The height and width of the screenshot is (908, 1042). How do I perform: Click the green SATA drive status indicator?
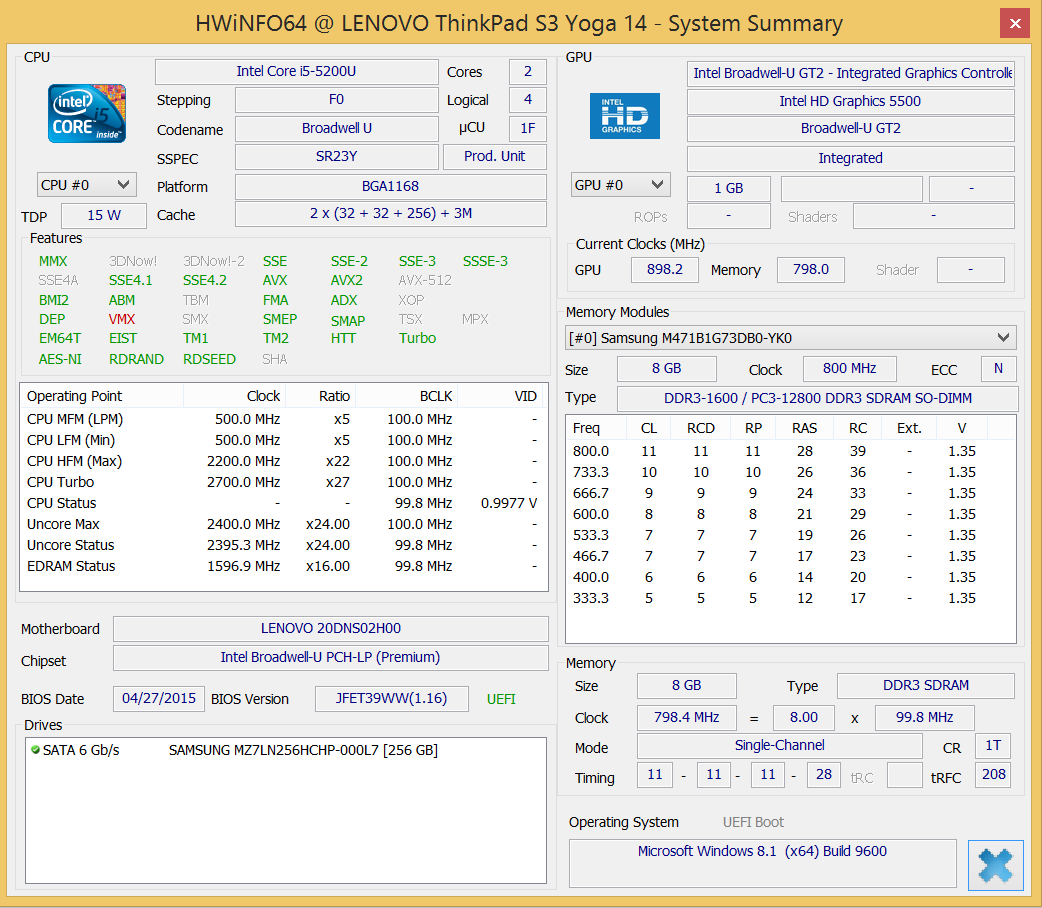point(35,749)
